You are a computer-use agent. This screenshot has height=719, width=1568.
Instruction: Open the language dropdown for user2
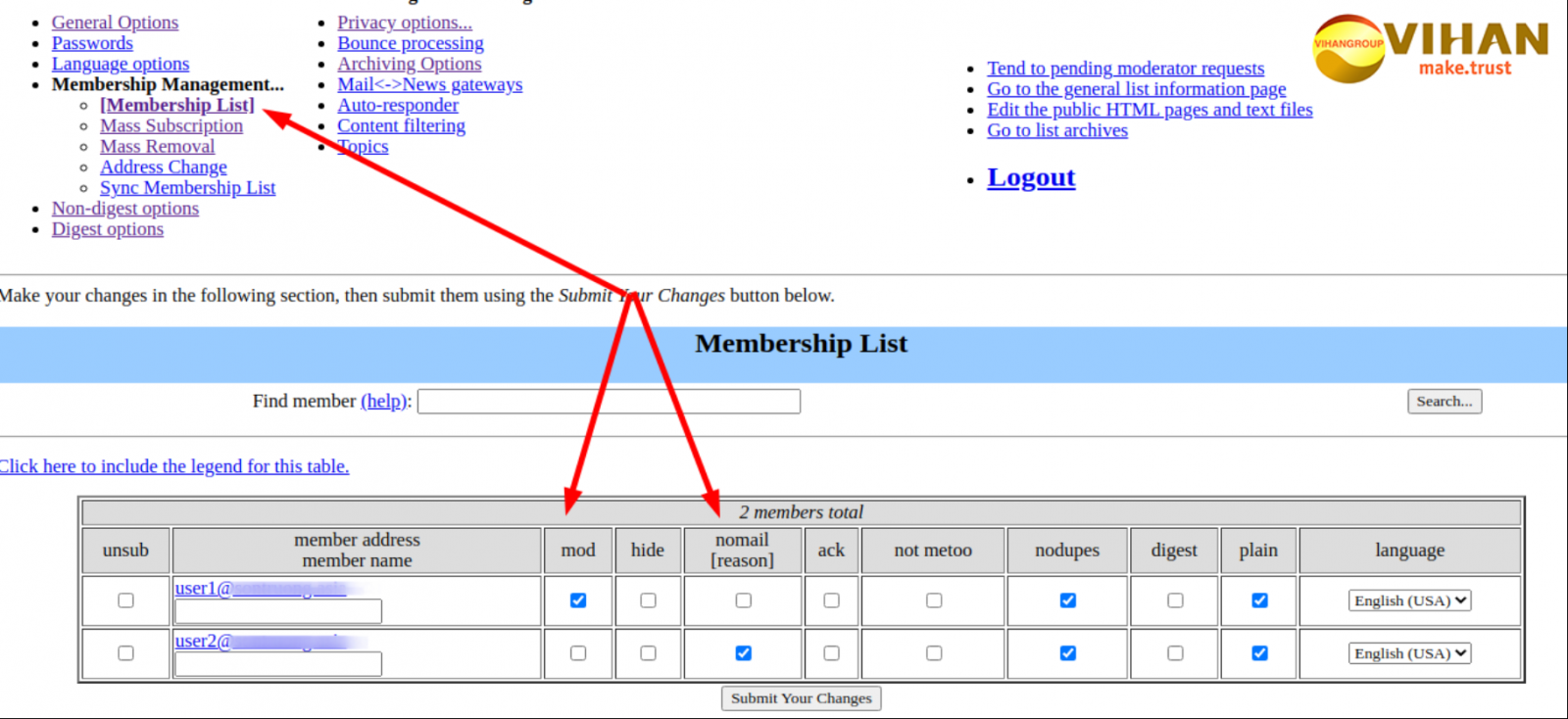click(1409, 653)
